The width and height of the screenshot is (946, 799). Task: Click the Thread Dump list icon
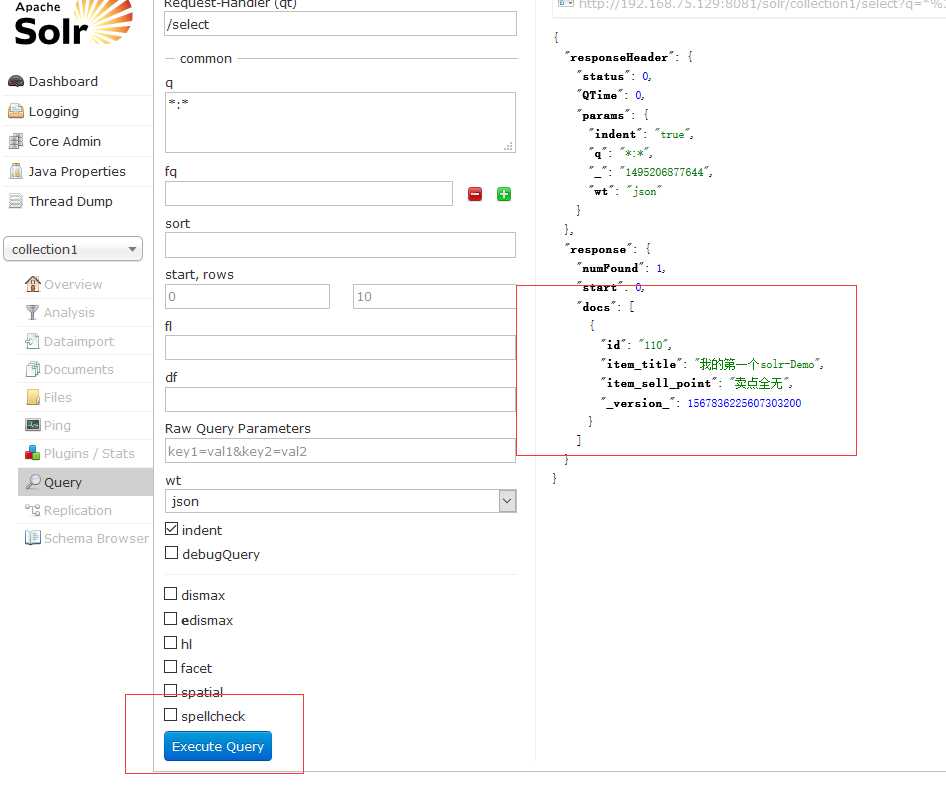tap(16, 201)
